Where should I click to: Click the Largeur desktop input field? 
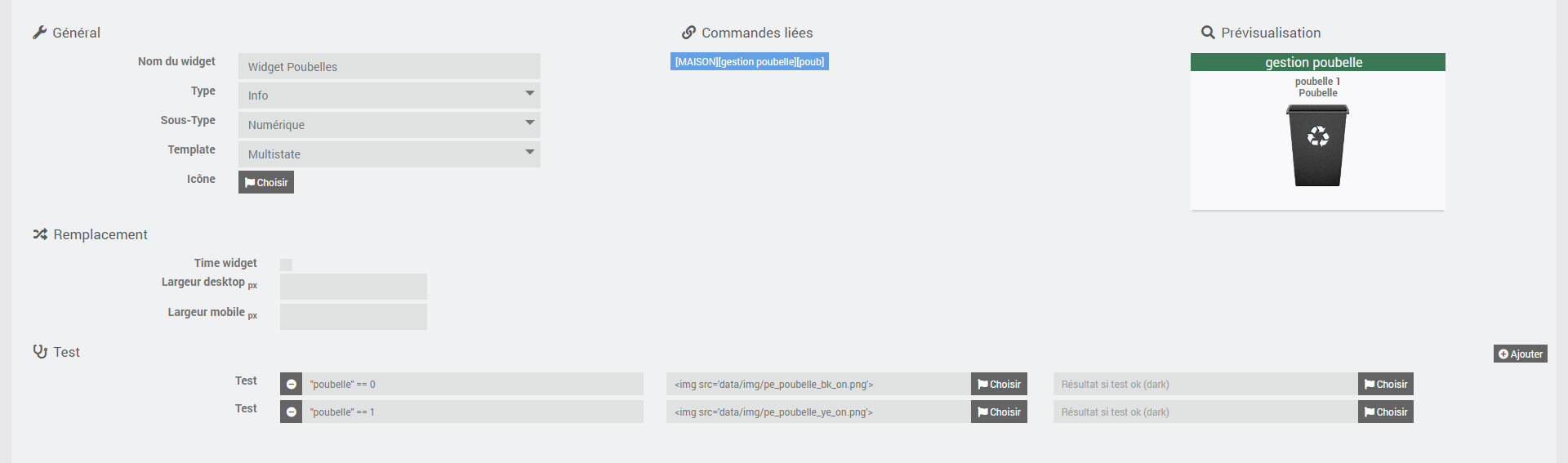(354, 287)
